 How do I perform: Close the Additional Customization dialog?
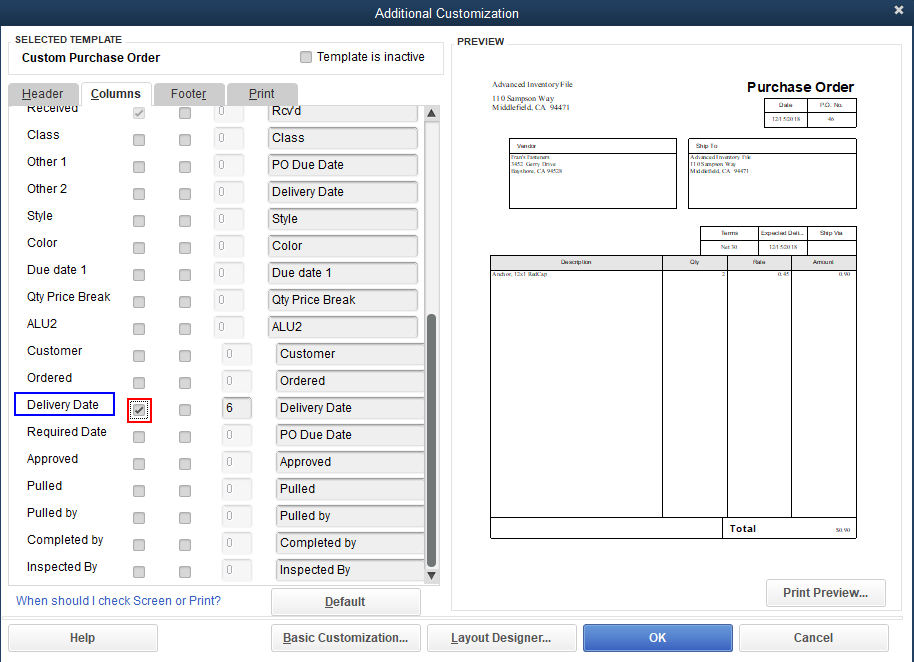(x=898, y=10)
